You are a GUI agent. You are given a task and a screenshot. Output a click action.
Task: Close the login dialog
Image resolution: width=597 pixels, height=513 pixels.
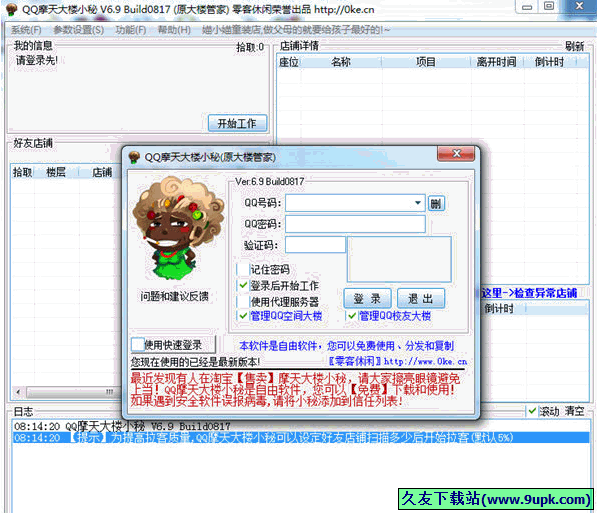pyautogui.click(x=456, y=153)
